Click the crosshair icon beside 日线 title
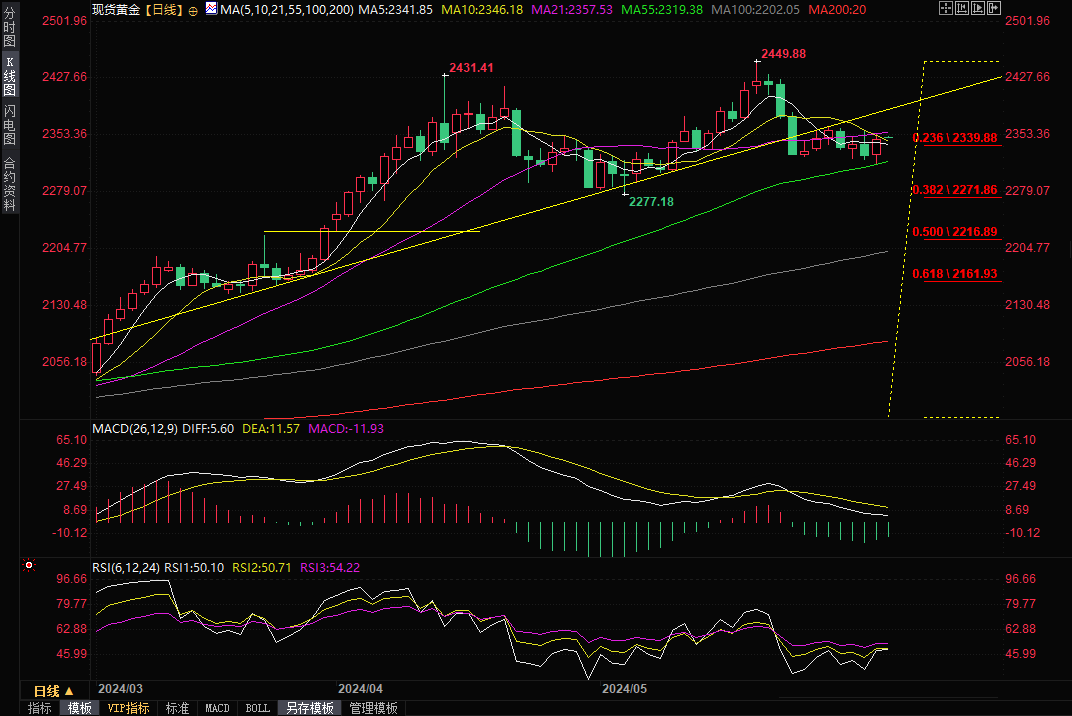Screen dimensions: 1072x716 click(193, 9)
